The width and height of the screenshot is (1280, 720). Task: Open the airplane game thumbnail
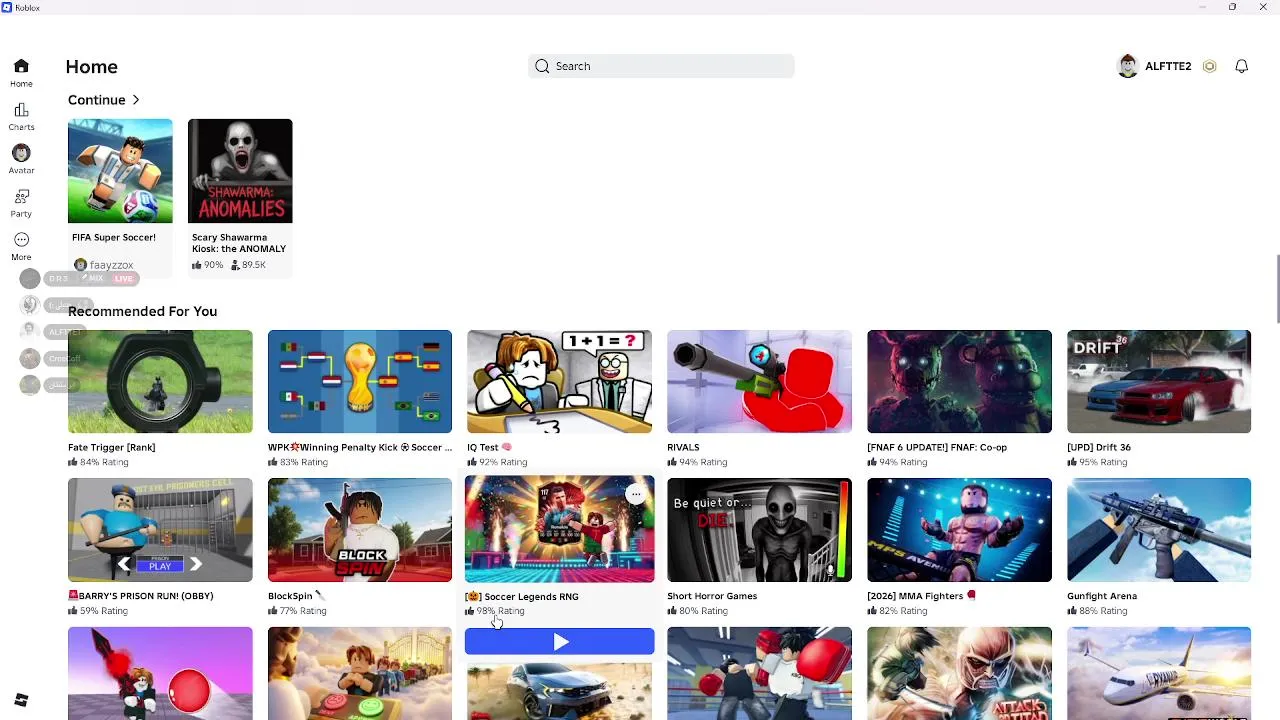(1159, 673)
